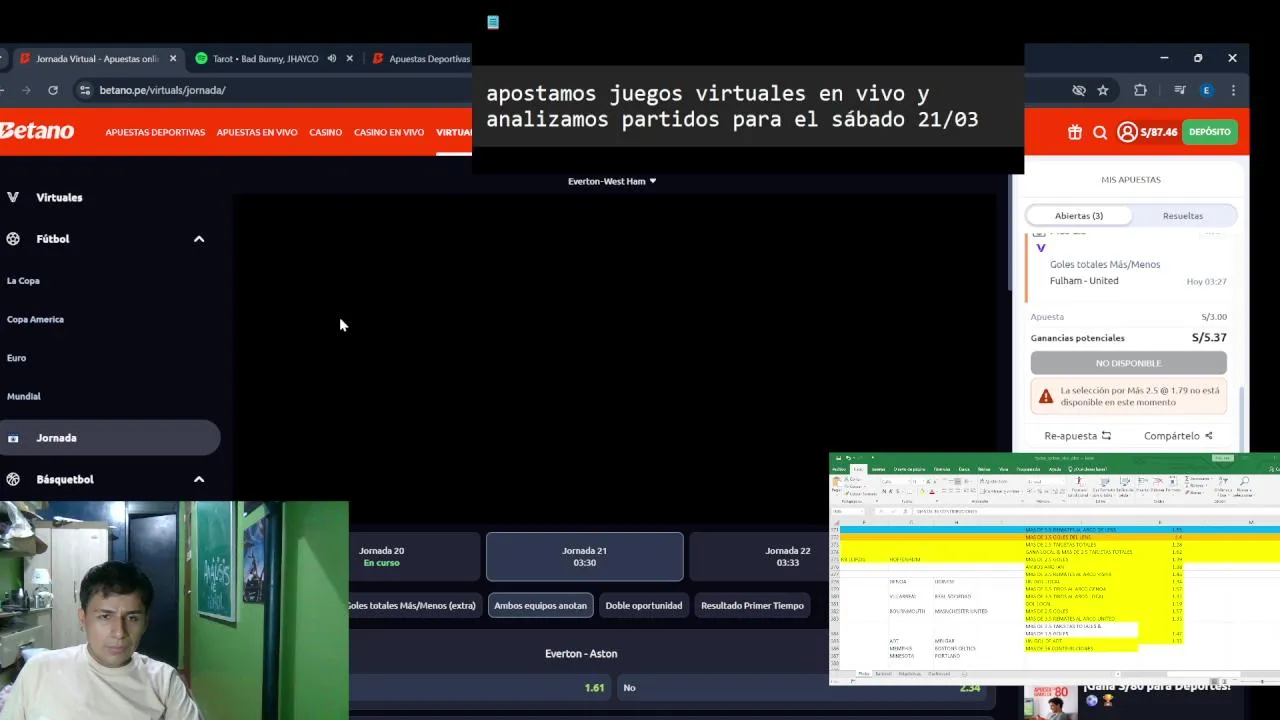This screenshot has height=720, width=1280.
Task: Mute the Tarot Bad Bunny tab audio
Action: [331, 59]
